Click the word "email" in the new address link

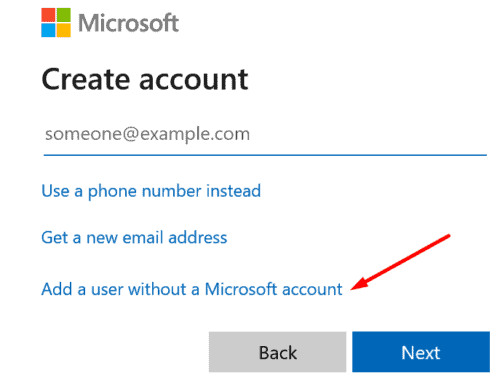pyautogui.click(x=143, y=238)
